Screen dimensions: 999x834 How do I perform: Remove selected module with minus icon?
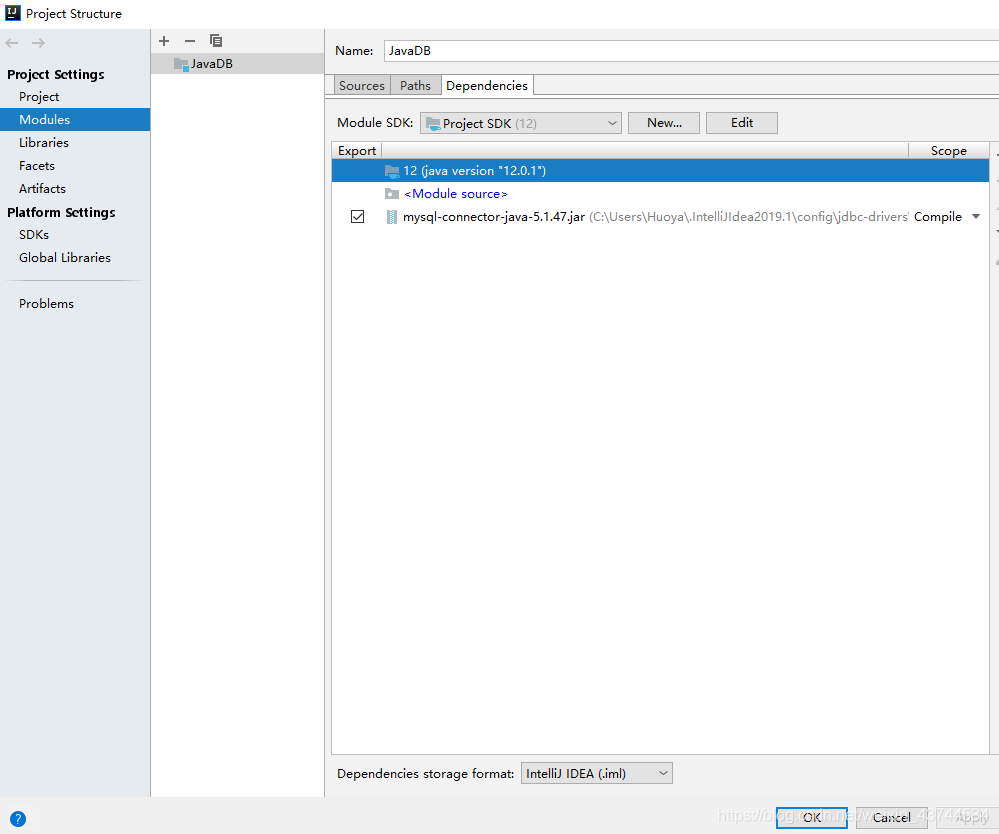point(190,41)
